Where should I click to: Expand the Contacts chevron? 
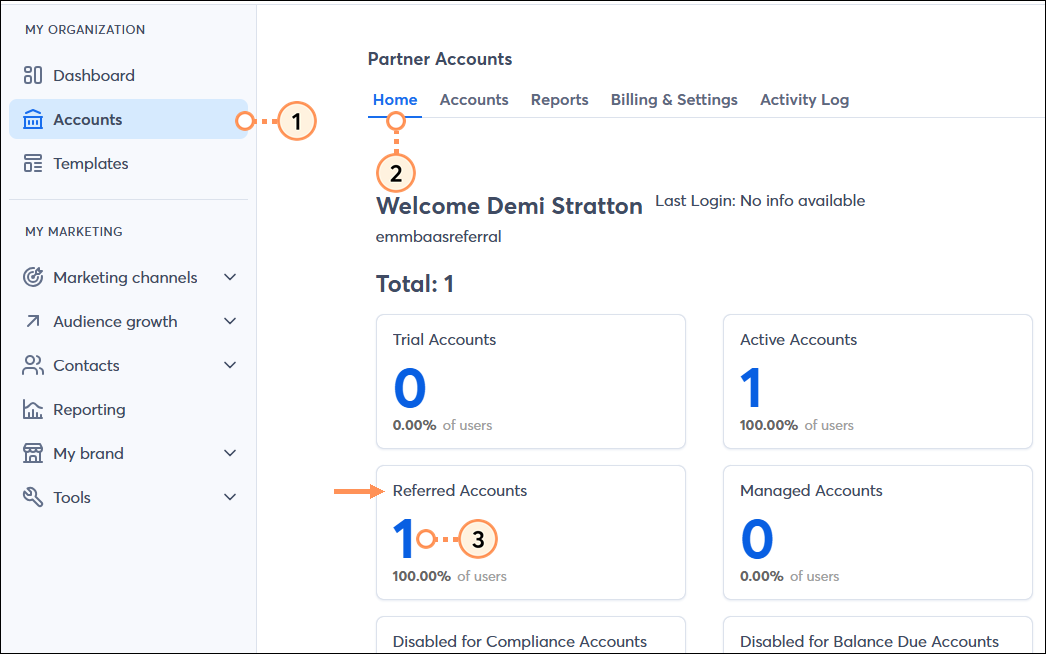click(230, 365)
